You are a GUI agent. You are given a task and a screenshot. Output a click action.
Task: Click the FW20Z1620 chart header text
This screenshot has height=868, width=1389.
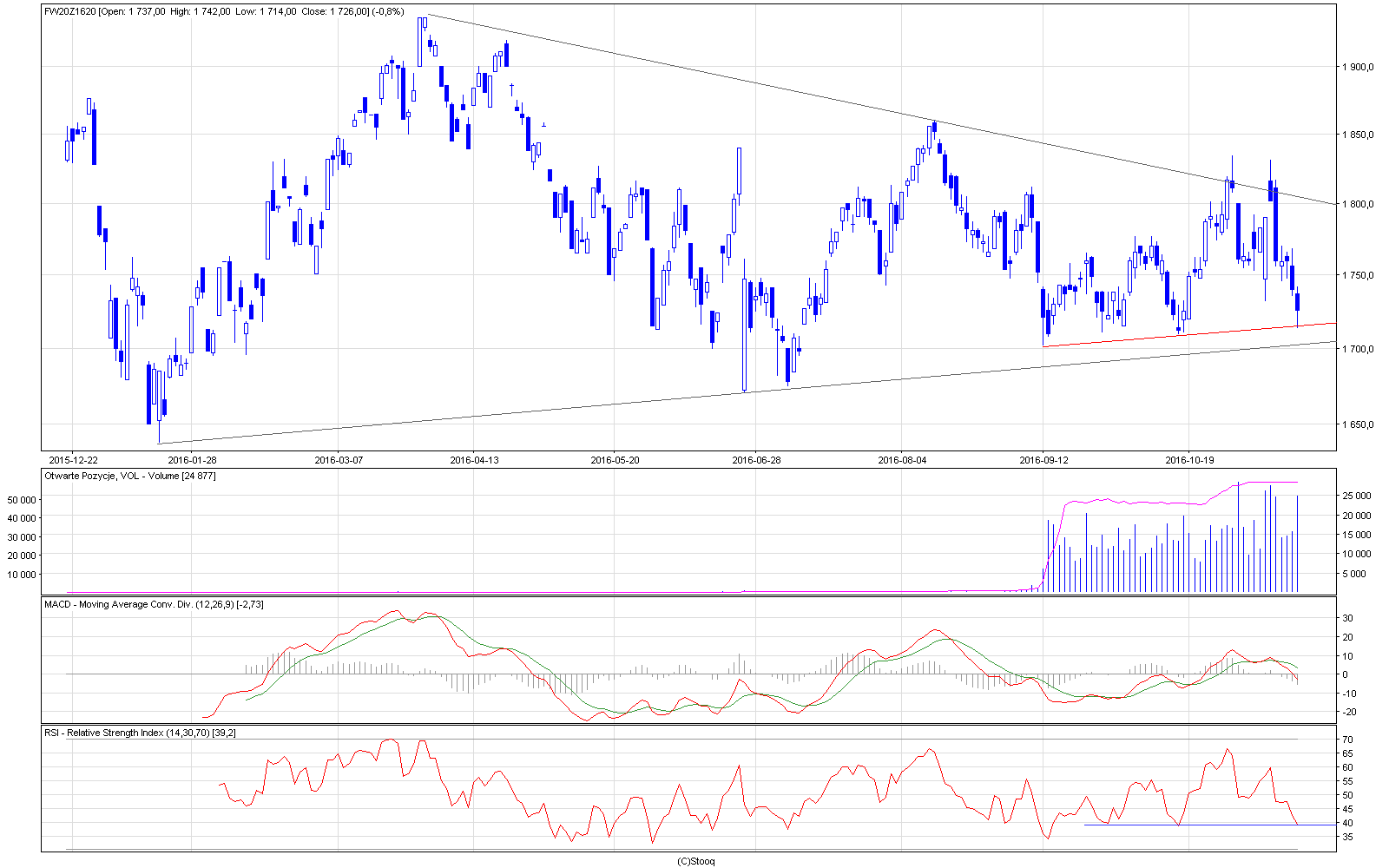click(218, 11)
